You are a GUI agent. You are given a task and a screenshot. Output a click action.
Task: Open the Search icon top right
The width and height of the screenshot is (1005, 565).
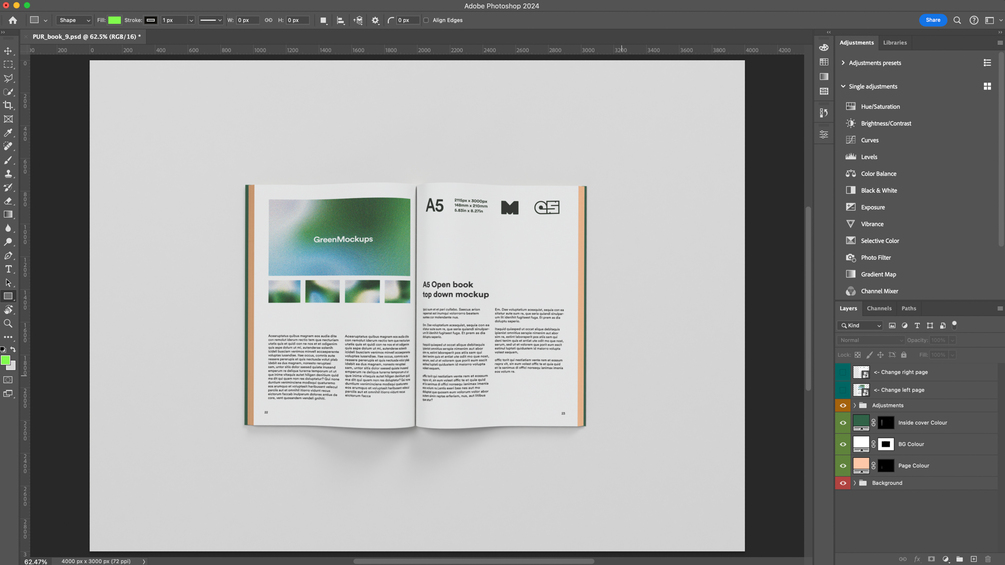tap(957, 20)
